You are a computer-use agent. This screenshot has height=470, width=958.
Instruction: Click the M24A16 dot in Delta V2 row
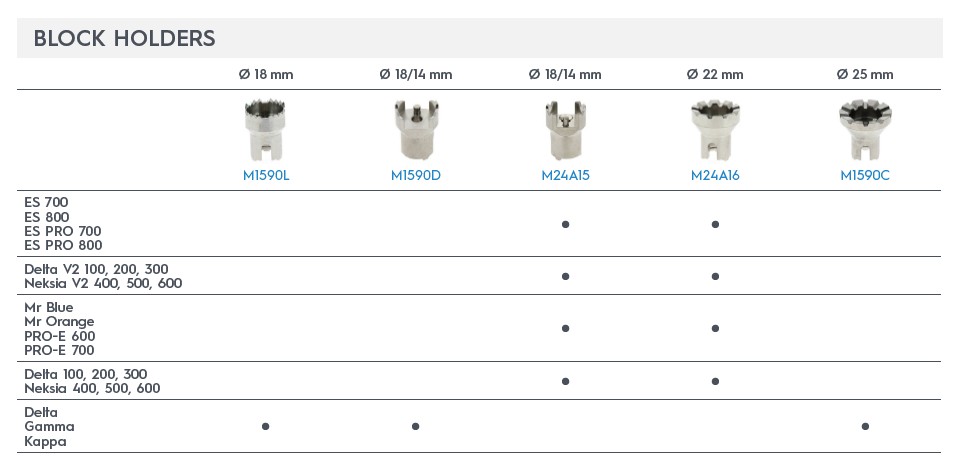coord(715,276)
